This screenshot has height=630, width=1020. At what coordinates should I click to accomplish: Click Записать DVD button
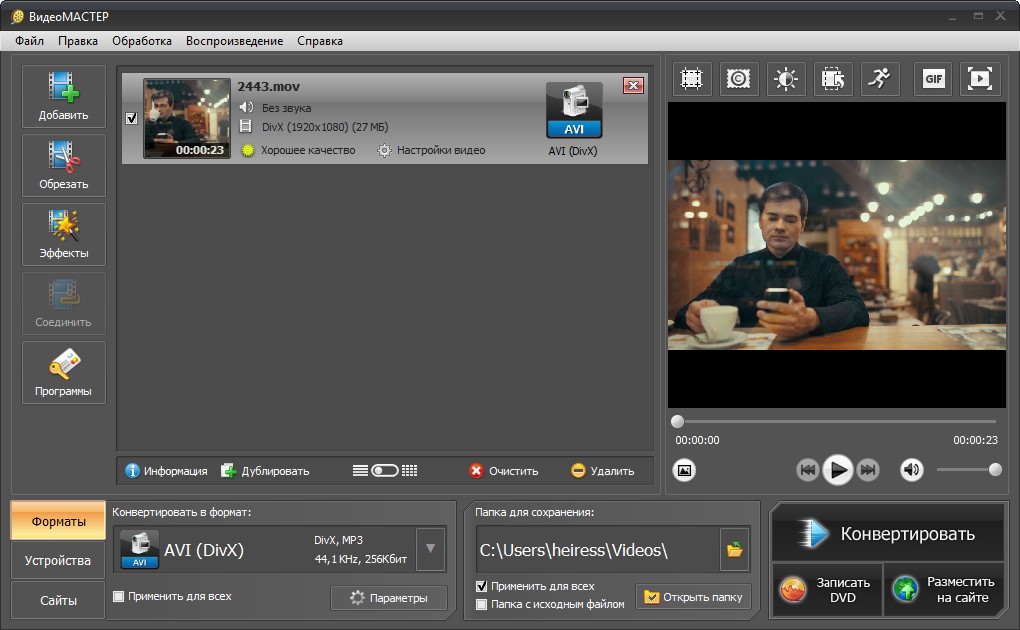coord(827,590)
